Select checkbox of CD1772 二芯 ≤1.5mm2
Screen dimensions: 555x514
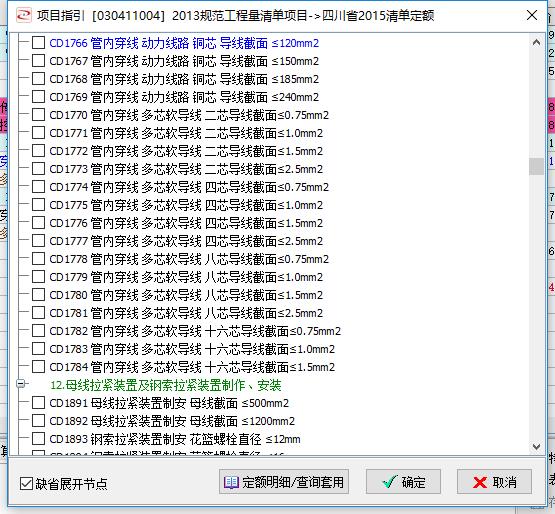pyautogui.click(x=38, y=150)
